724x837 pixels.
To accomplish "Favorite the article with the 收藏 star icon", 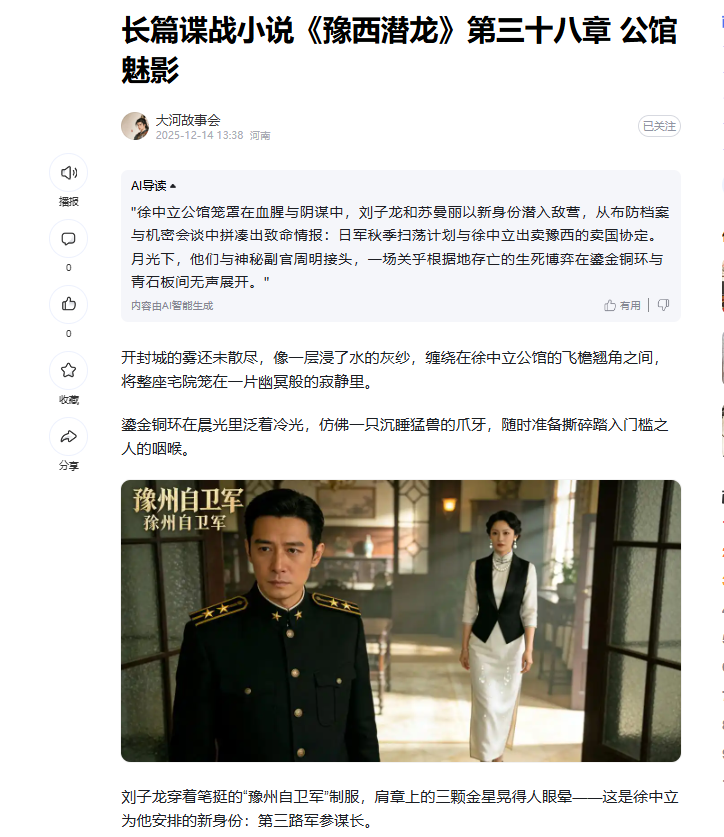I will click(68, 370).
